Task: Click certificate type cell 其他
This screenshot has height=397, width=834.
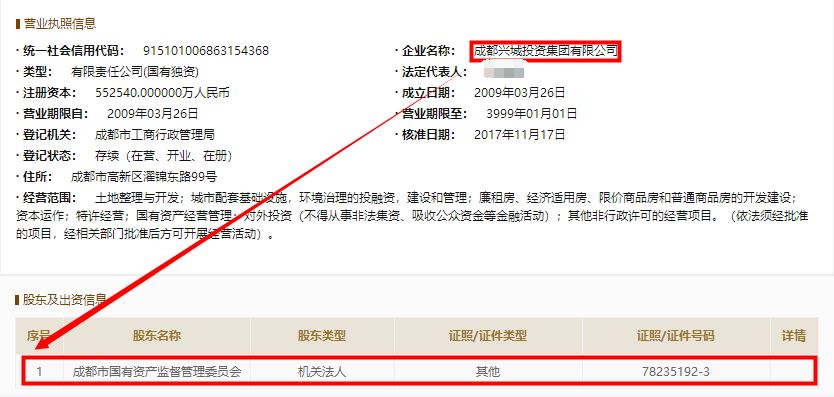Action: 488,371
